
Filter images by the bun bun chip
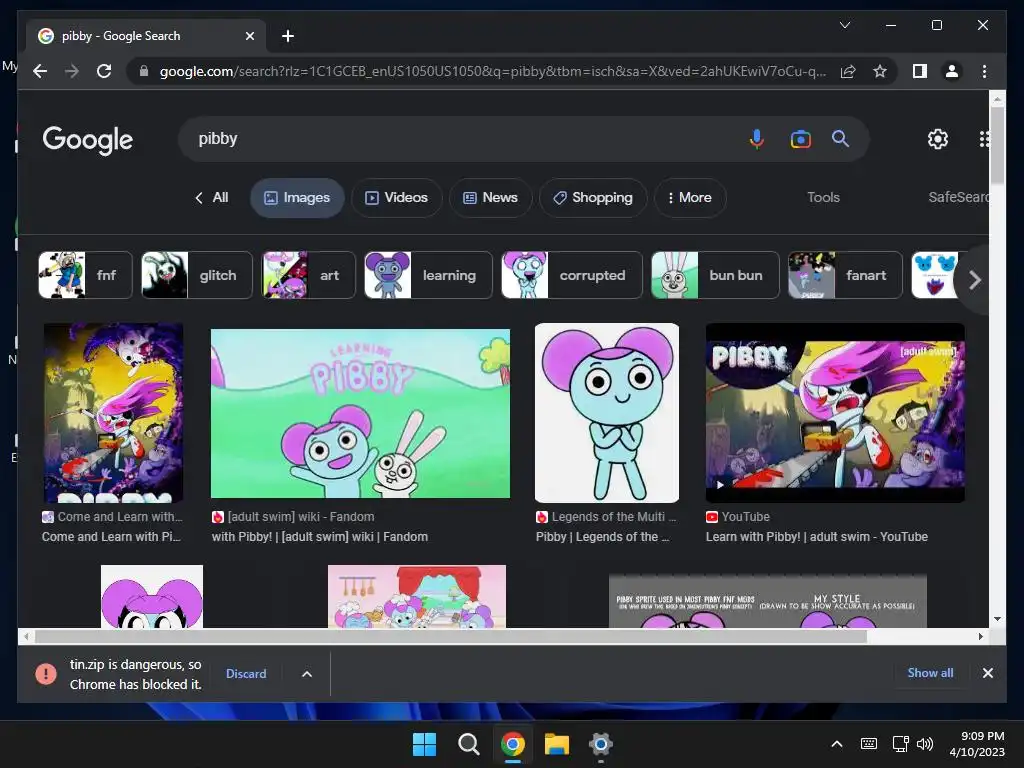715,275
